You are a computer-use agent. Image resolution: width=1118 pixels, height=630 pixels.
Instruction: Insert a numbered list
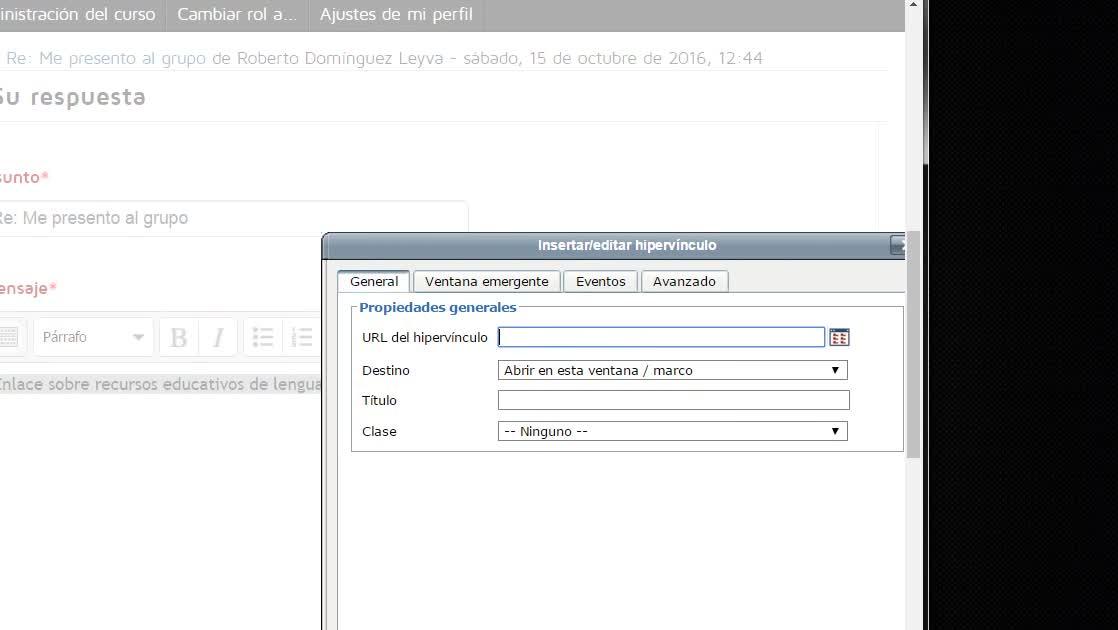point(302,337)
